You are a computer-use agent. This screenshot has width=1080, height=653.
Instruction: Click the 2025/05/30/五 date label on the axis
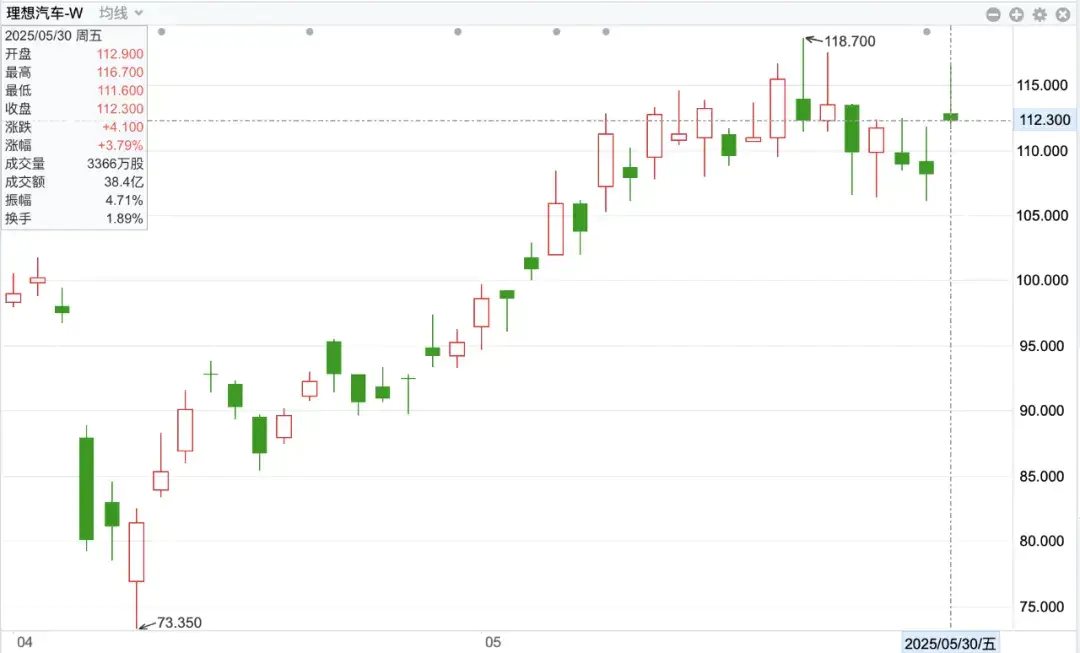click(950, 643)
